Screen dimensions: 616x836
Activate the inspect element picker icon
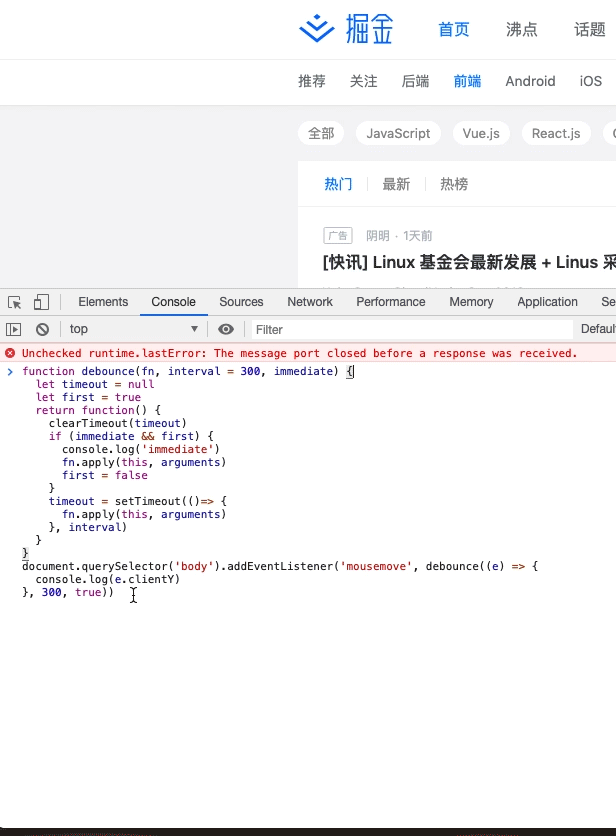14,302
